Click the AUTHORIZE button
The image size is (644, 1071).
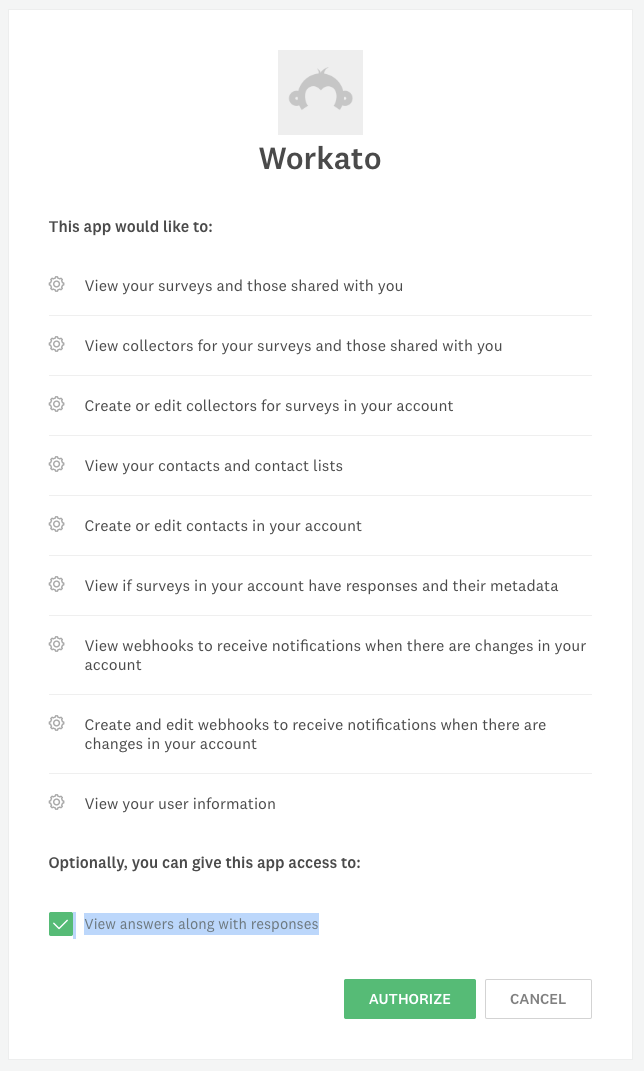pos(409,998)
